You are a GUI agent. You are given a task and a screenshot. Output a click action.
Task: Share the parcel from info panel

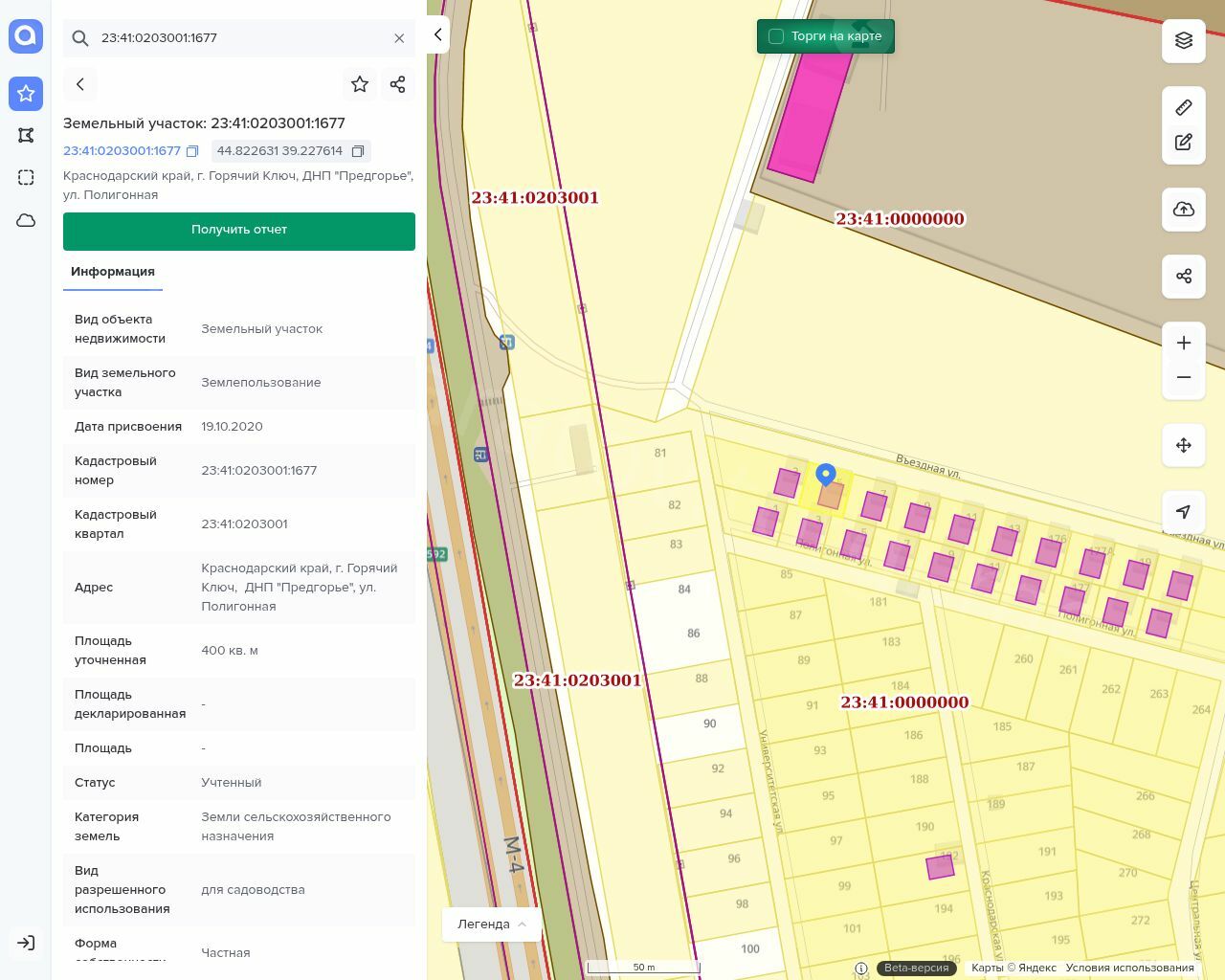click(398, 84)
